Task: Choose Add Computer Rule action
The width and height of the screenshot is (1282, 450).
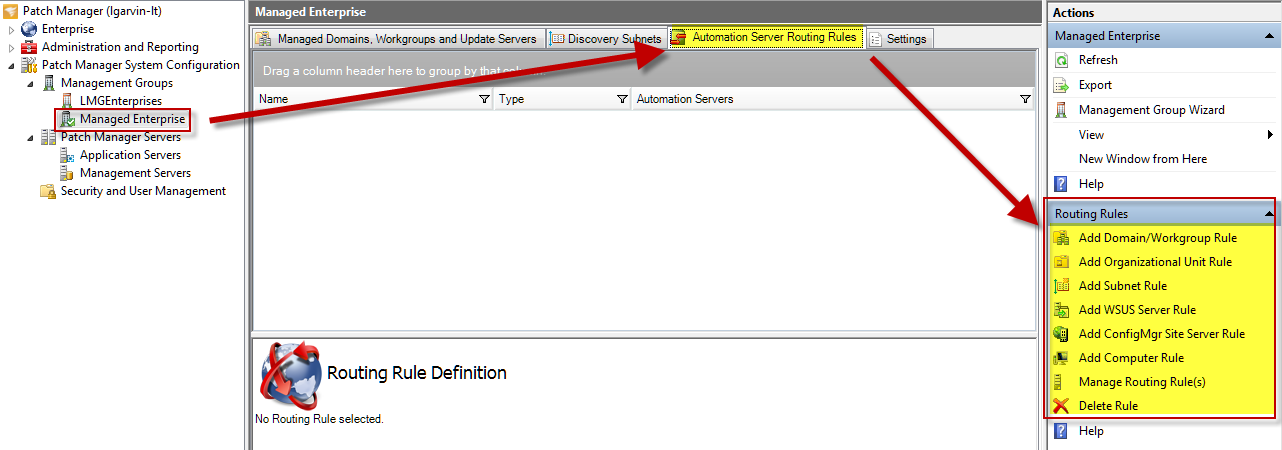Action: 1131,358
